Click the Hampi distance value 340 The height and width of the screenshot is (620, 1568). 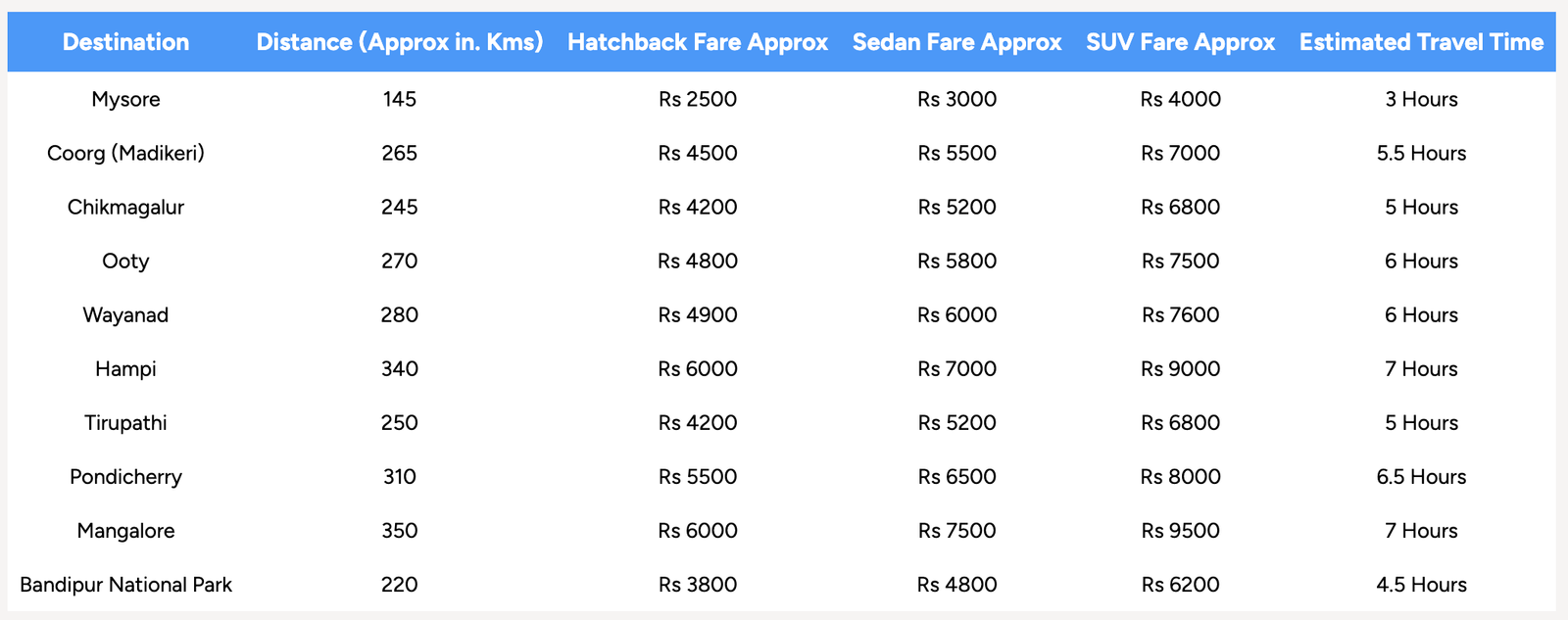tap(400, 368)
